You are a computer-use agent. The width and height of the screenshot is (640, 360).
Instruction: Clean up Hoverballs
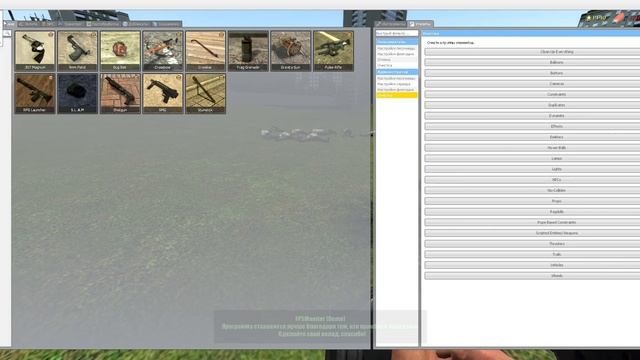tap(532, 147)
